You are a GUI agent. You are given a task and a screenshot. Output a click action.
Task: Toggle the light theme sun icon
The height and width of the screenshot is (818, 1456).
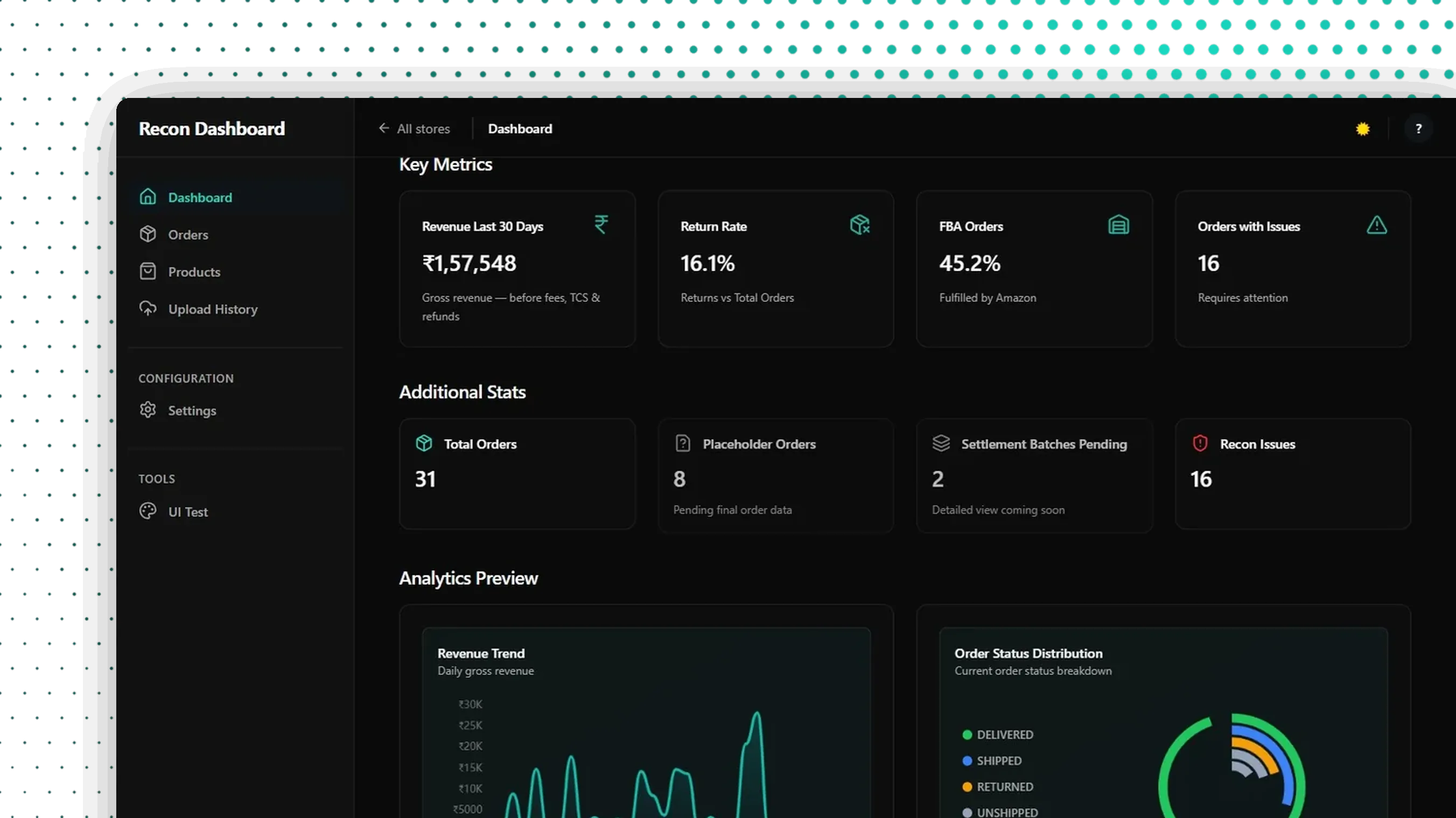click(1363, 129)
